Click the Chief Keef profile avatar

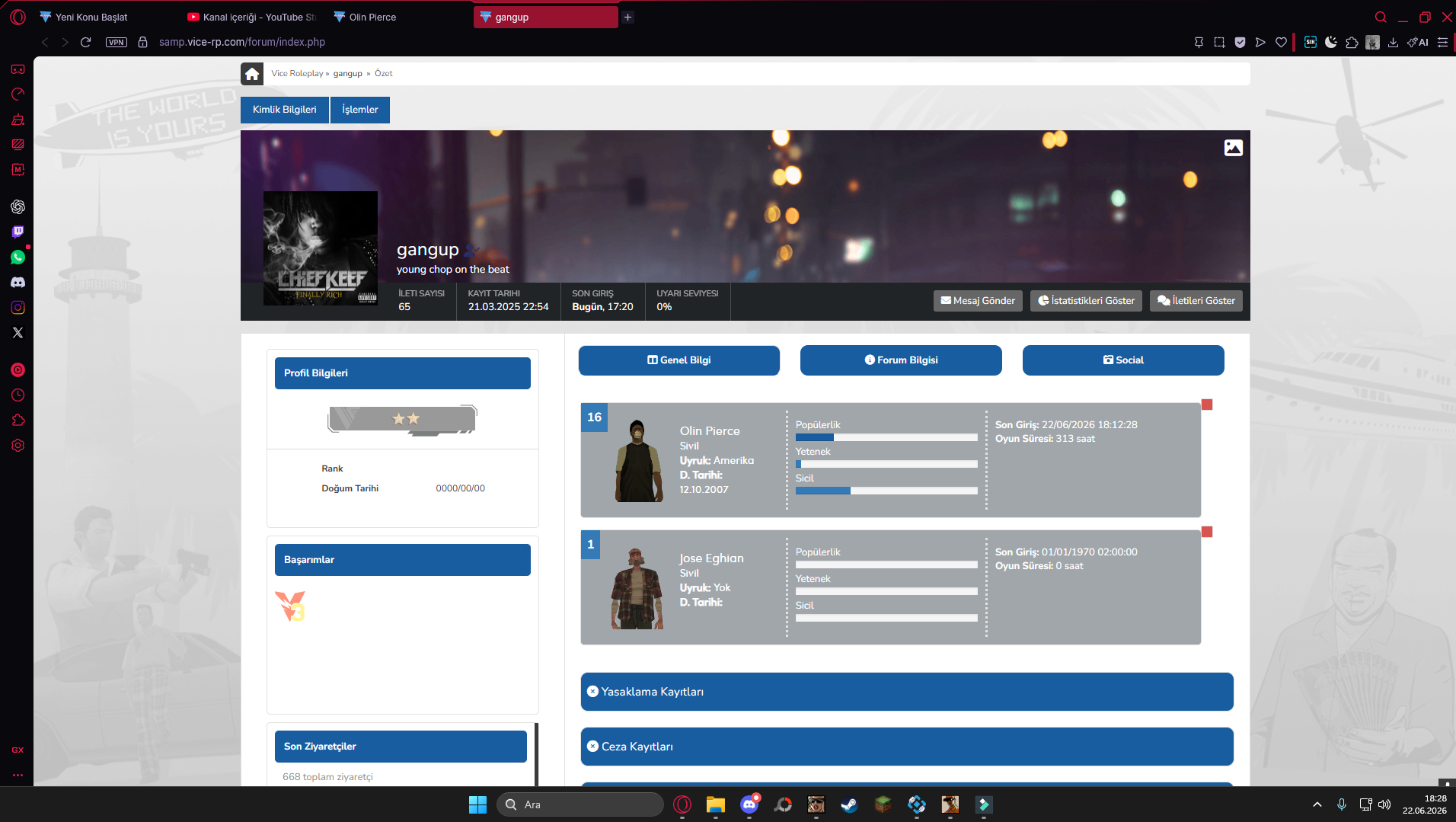tap(321, 248)
